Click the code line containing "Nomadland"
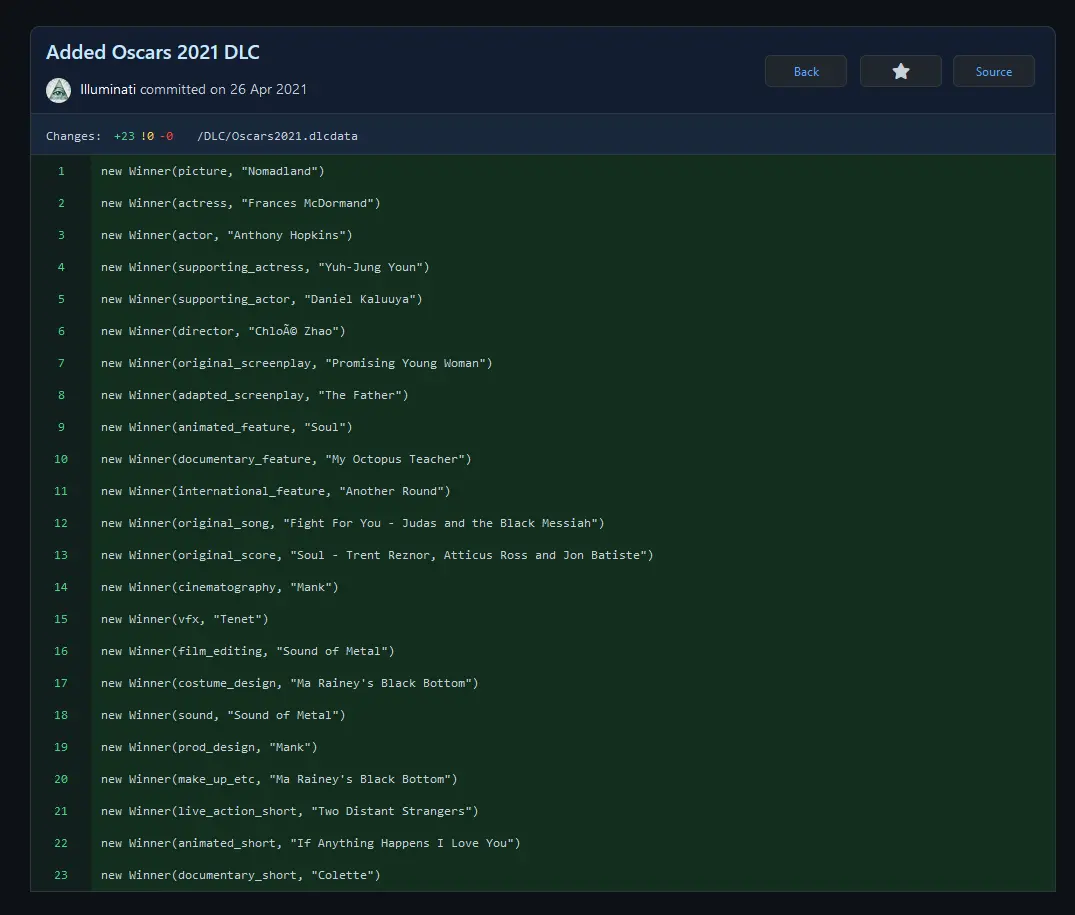The width and height of the screenshot is (1075, 915). 213,171
